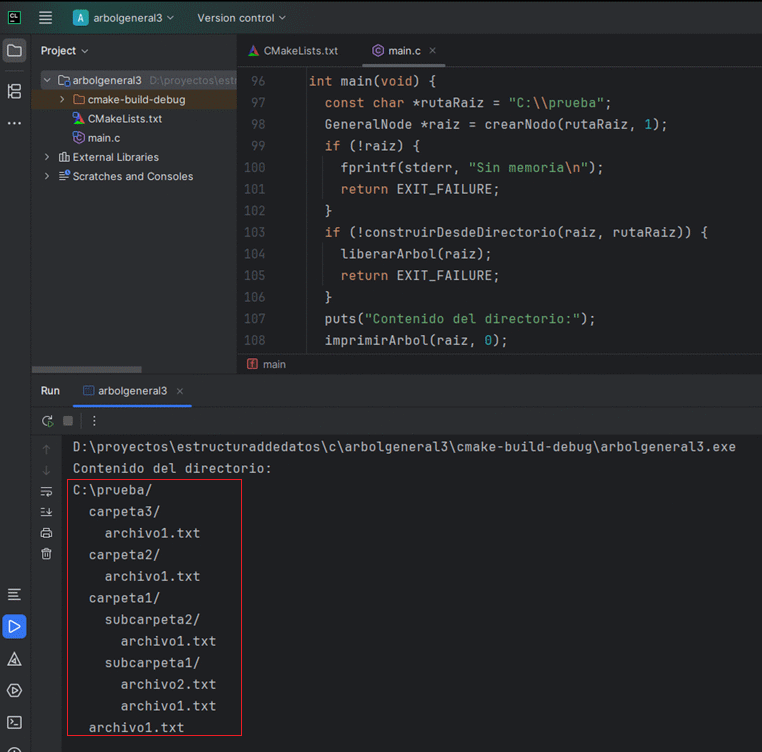
Task: Toggle soft-wrap in the Run console
Action: tap(46, 491)
